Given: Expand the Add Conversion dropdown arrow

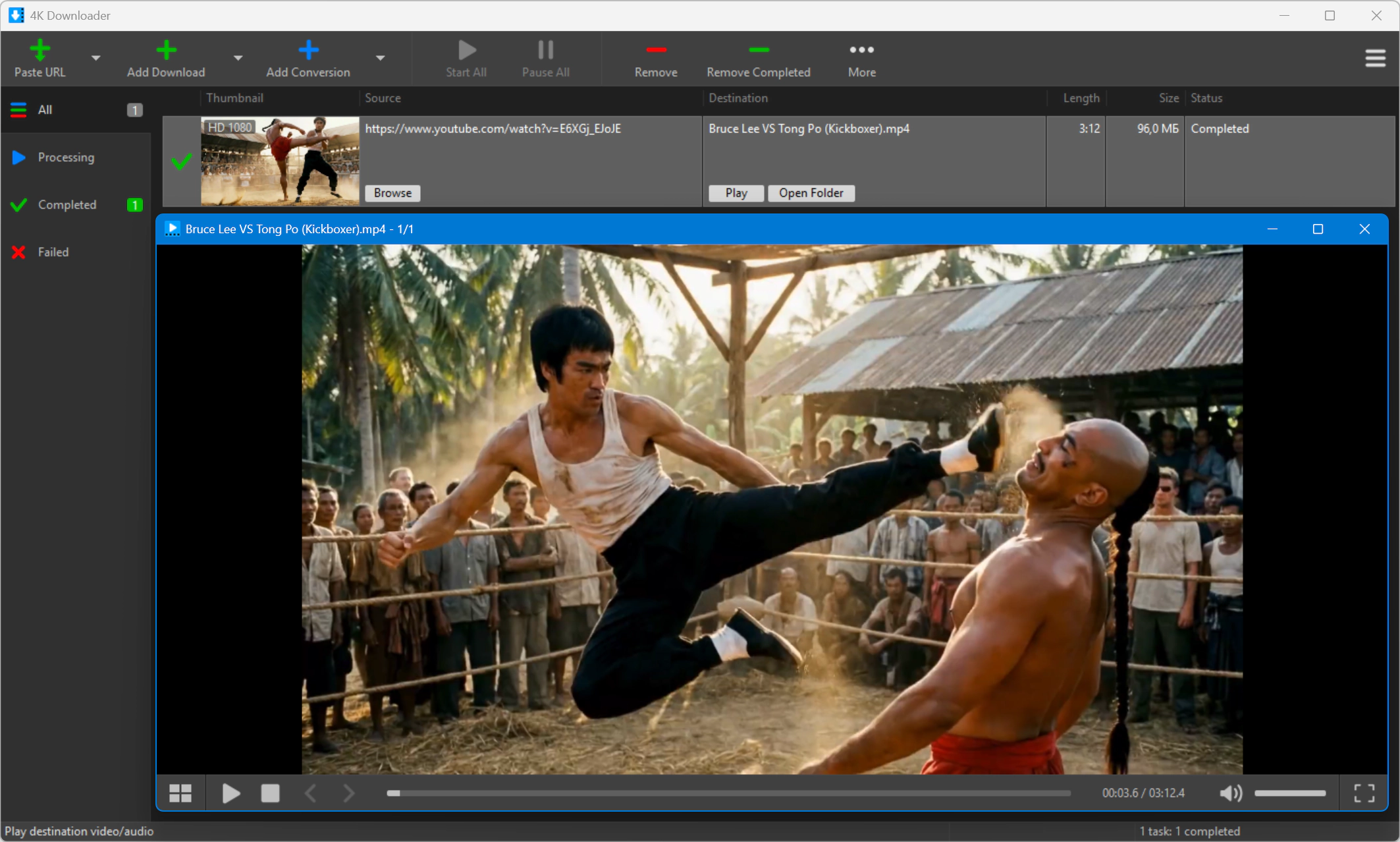Looking at the screenshot, I should click(380, 58).
